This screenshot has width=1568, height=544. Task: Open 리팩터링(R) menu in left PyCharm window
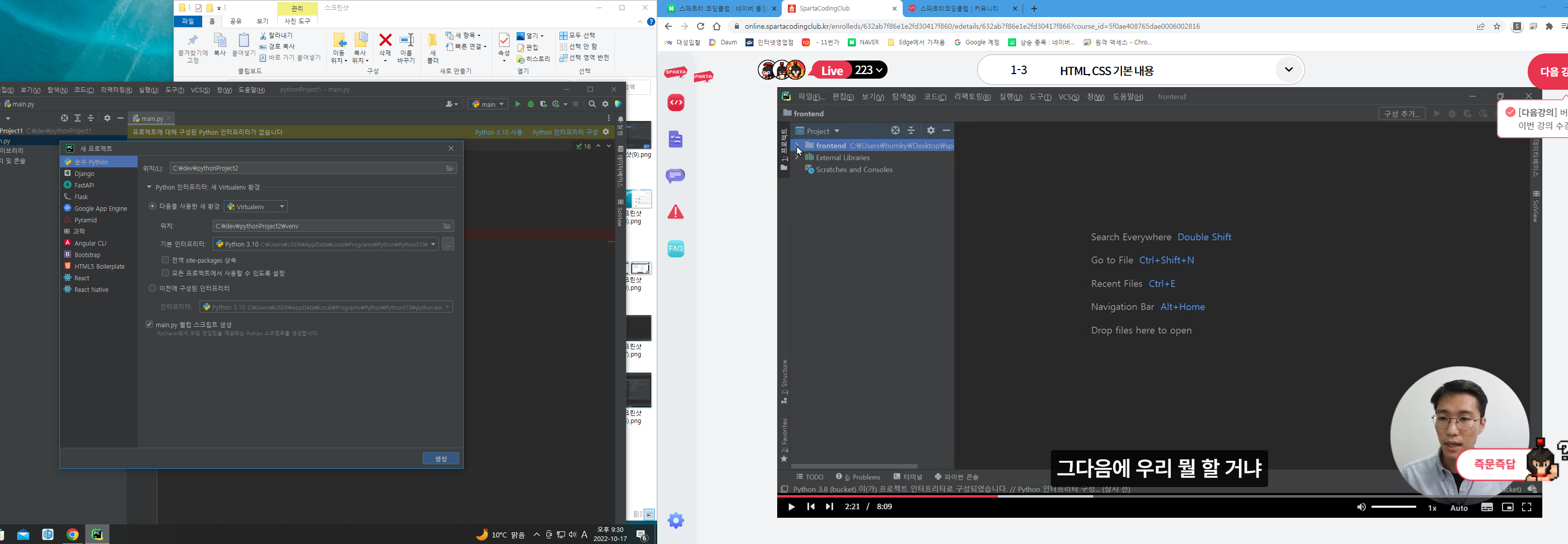116,90
